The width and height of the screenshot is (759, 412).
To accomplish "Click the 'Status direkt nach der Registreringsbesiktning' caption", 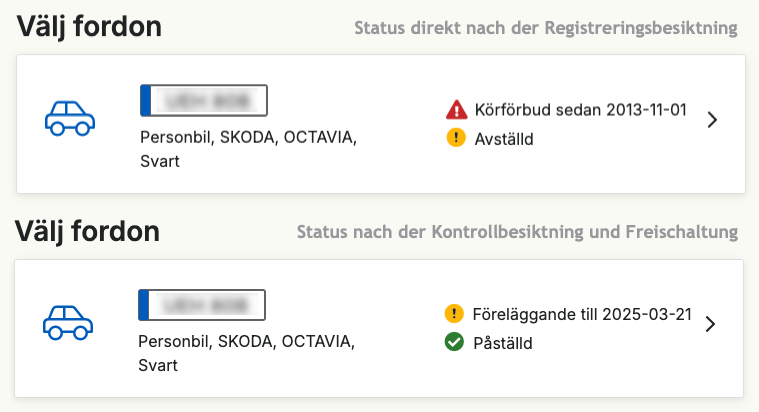I will (x=545, y=28).
